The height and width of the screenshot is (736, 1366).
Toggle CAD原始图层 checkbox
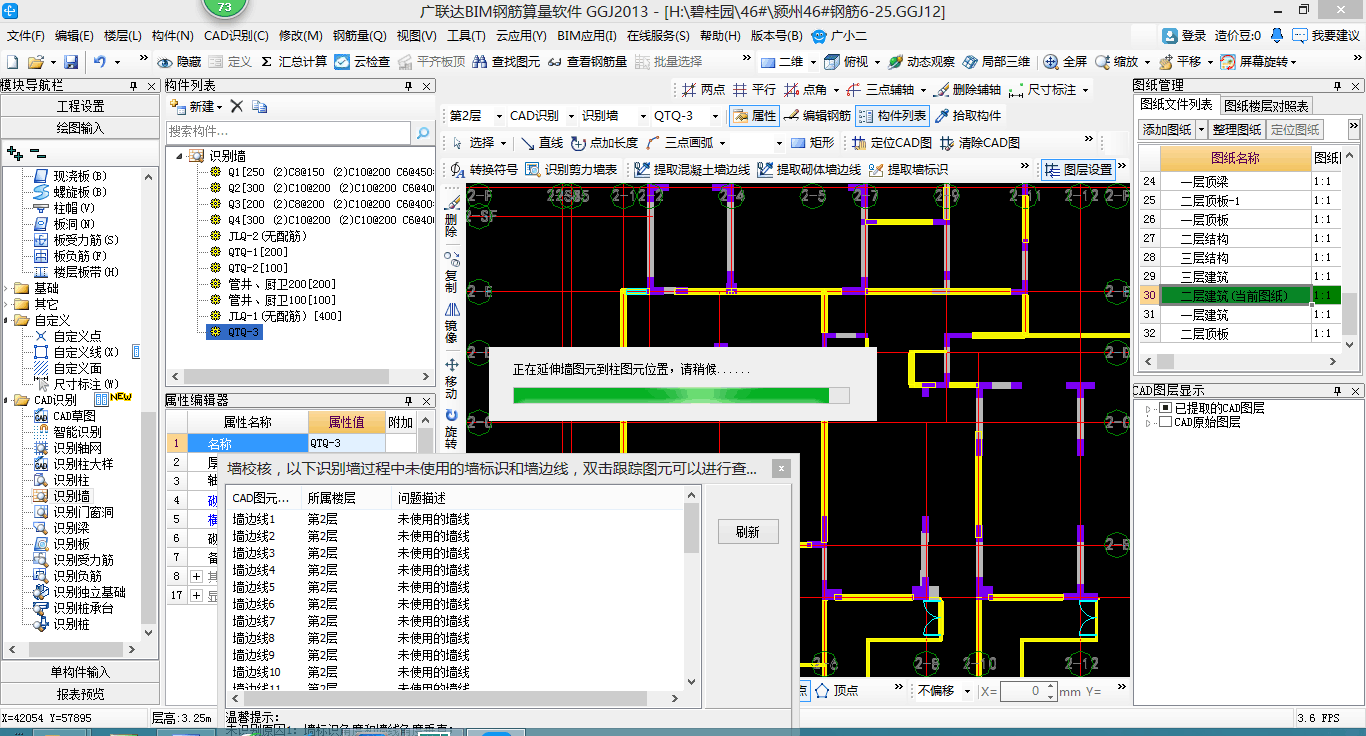click(1165, 422)
